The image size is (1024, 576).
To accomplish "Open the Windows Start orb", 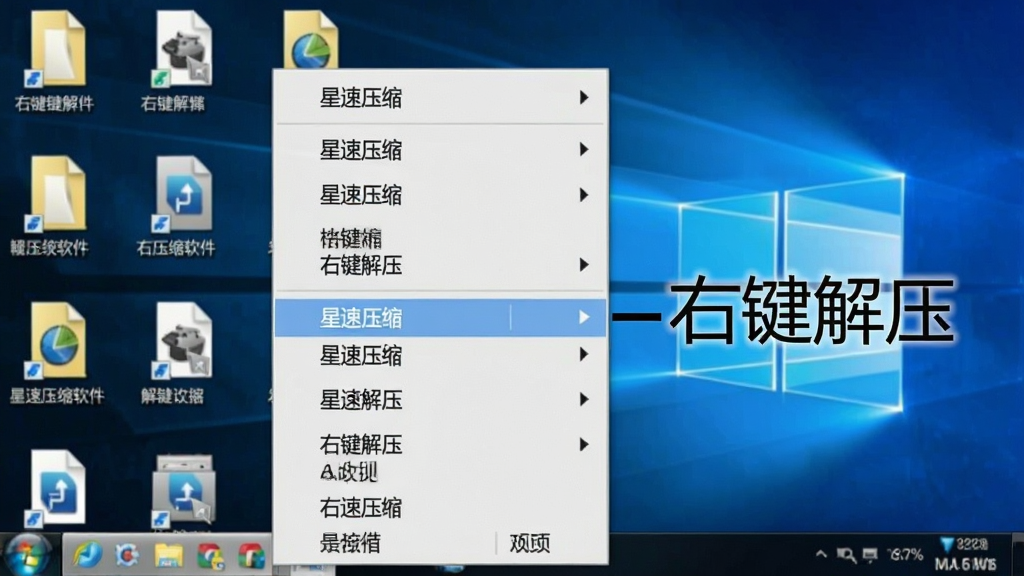I will [27, 555].
